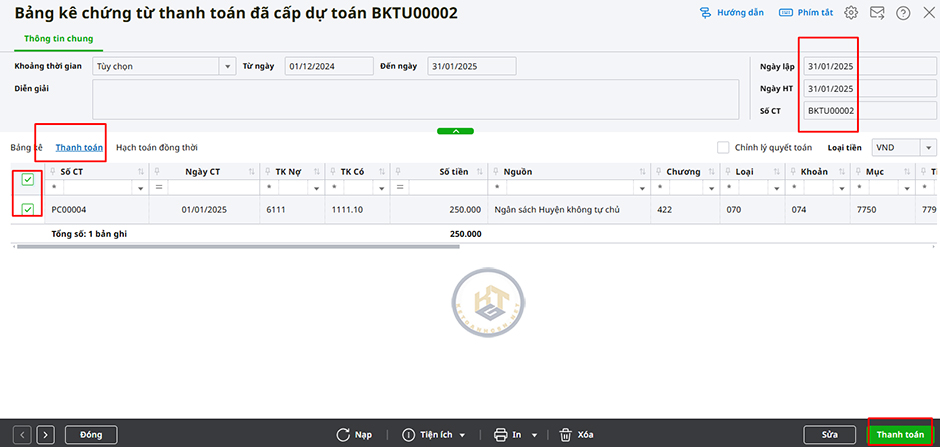The image size is (940, 447).
Task: Open the settings gear icon
Action: (851, 13)
